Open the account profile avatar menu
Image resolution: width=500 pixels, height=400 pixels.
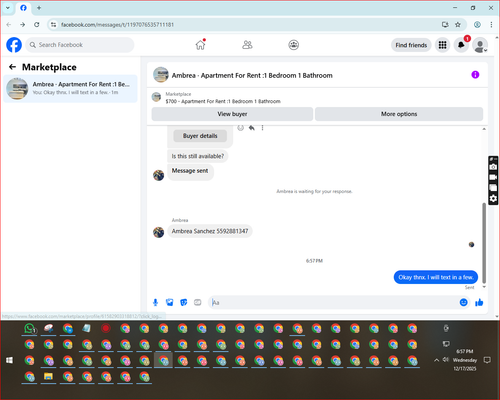click(480, 45)
